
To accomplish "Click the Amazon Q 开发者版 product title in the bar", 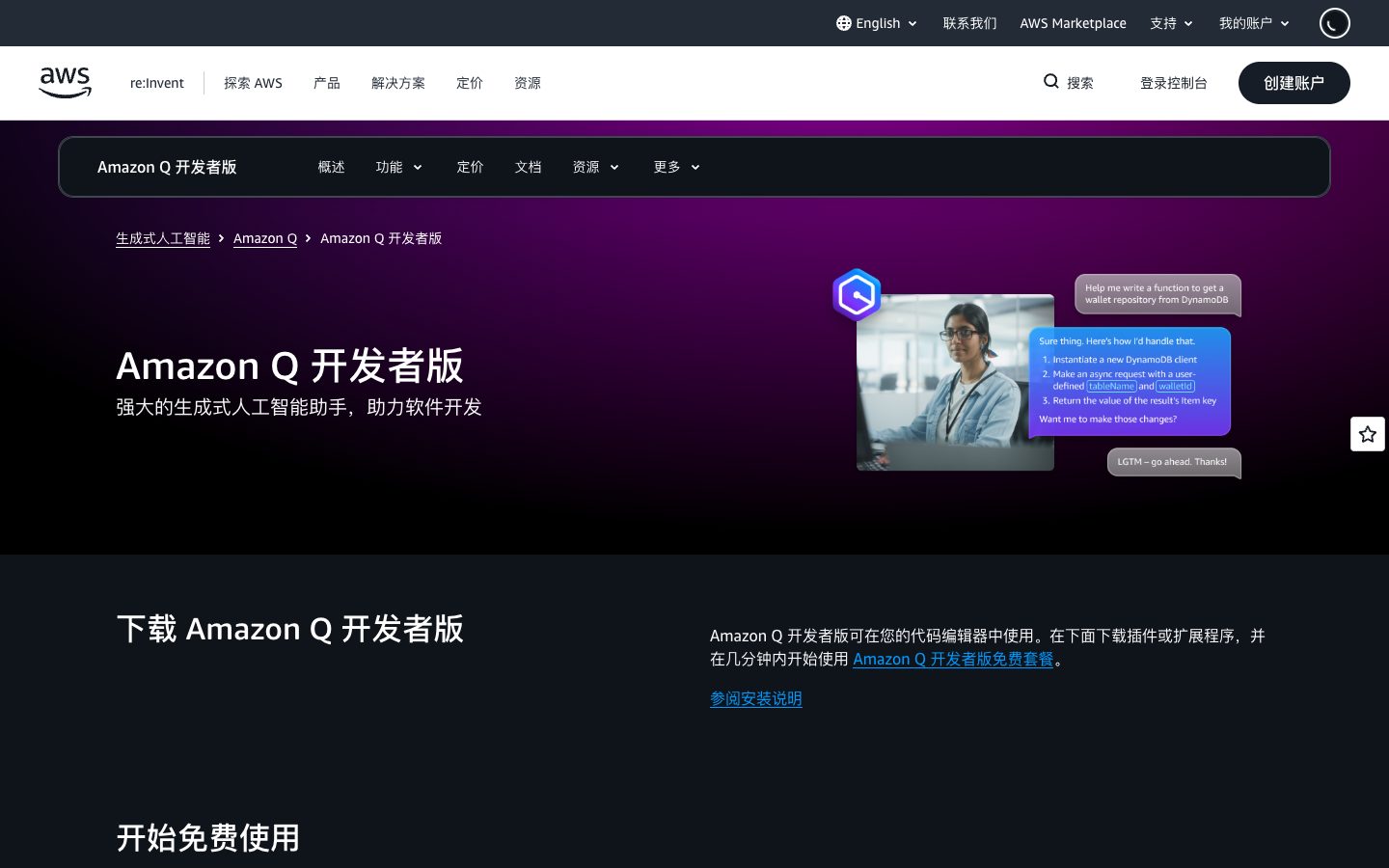I will (167, 167).
